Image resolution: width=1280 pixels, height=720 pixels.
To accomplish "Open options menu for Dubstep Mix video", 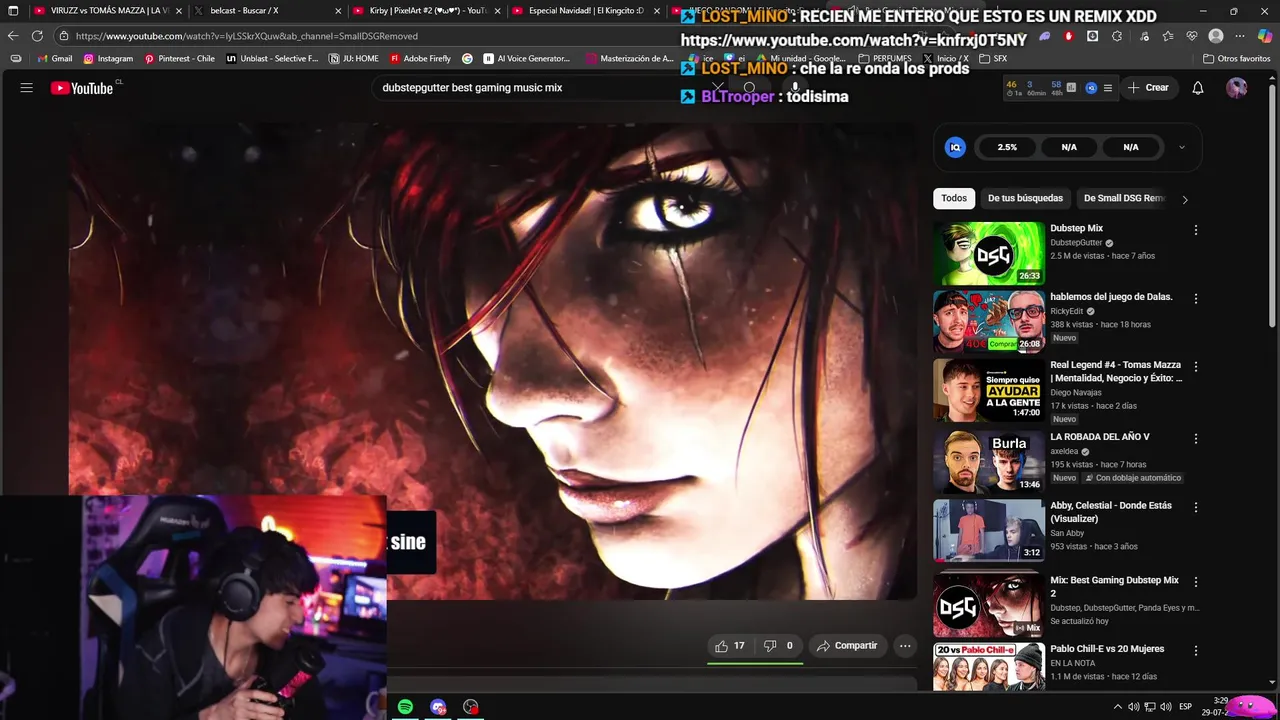I will 1195,230.
